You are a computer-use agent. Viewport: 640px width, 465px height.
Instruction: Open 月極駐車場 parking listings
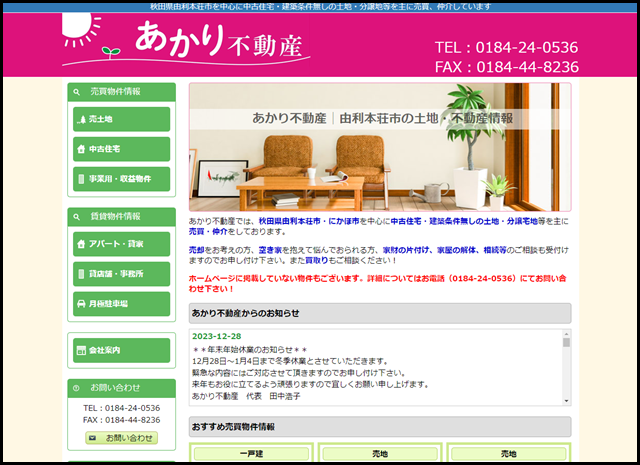click(122, 304)
